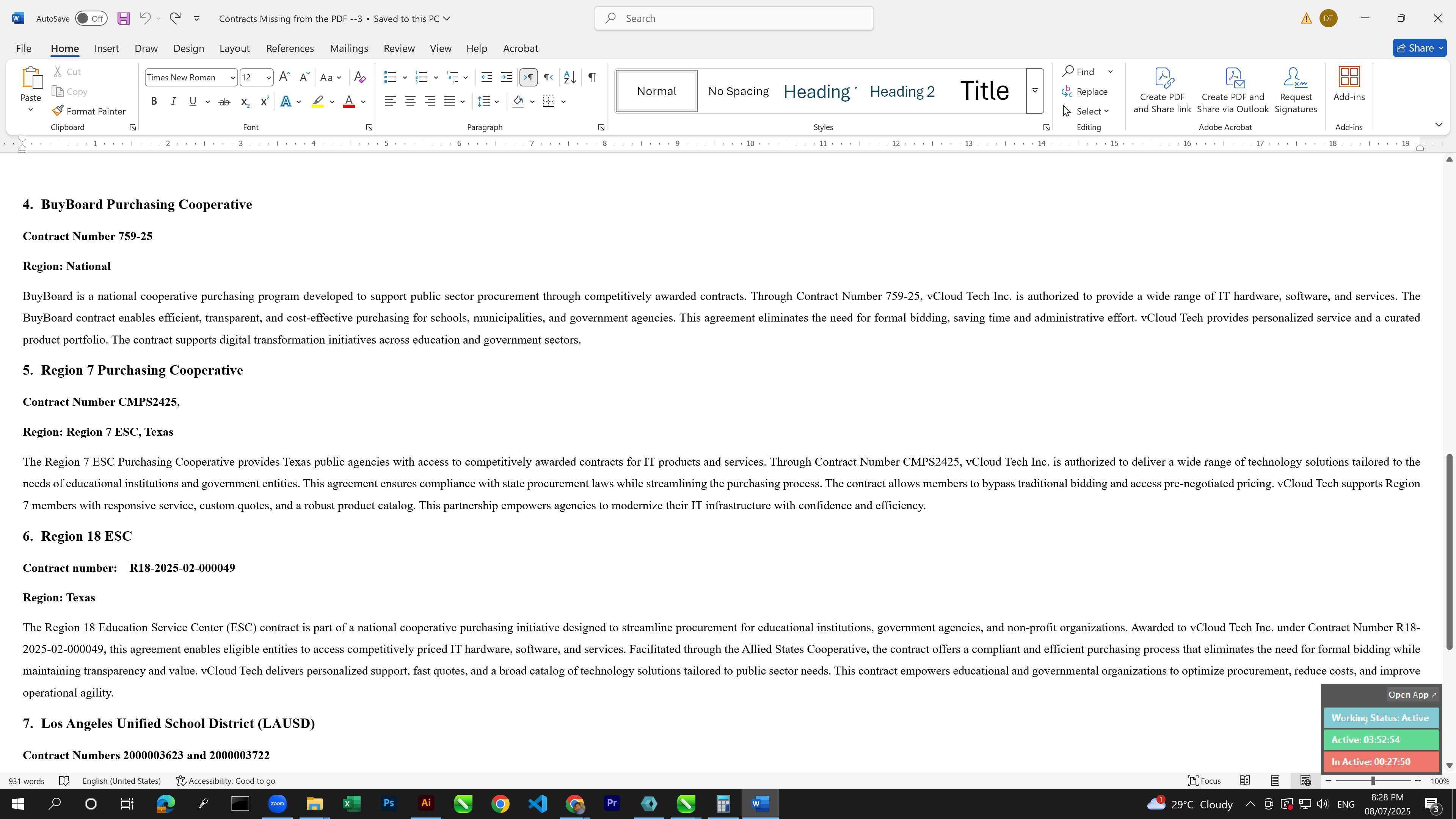1456x819 pixels.
Task: Click the Undo arrow icon
Action: 145,18
